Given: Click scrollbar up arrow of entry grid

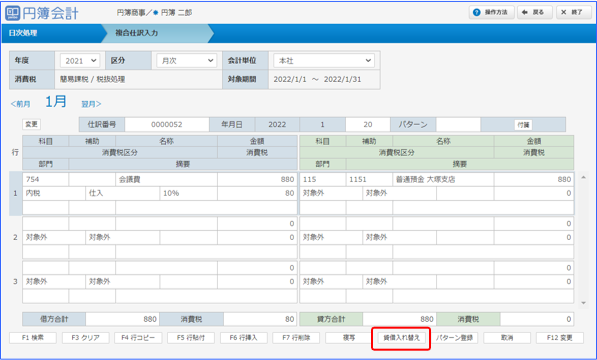Looking at the screenshot, I should tap(583, 178).
